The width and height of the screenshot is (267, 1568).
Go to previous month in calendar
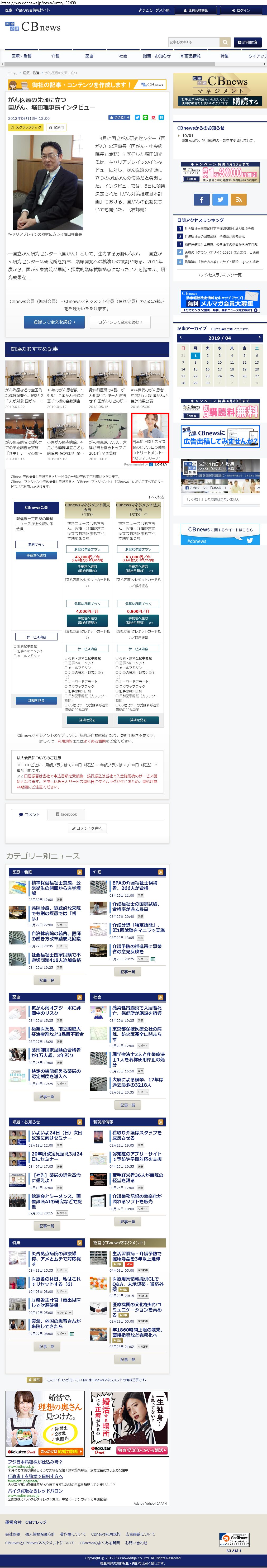click(181, 337)
